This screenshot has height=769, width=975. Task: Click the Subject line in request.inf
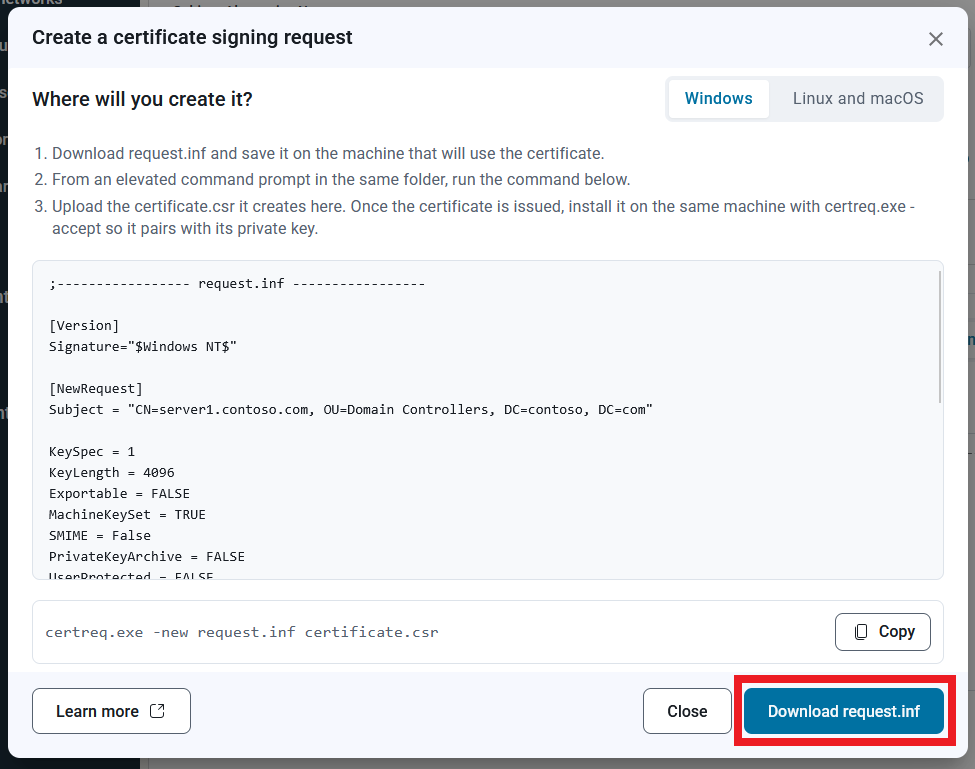point(350,410)
